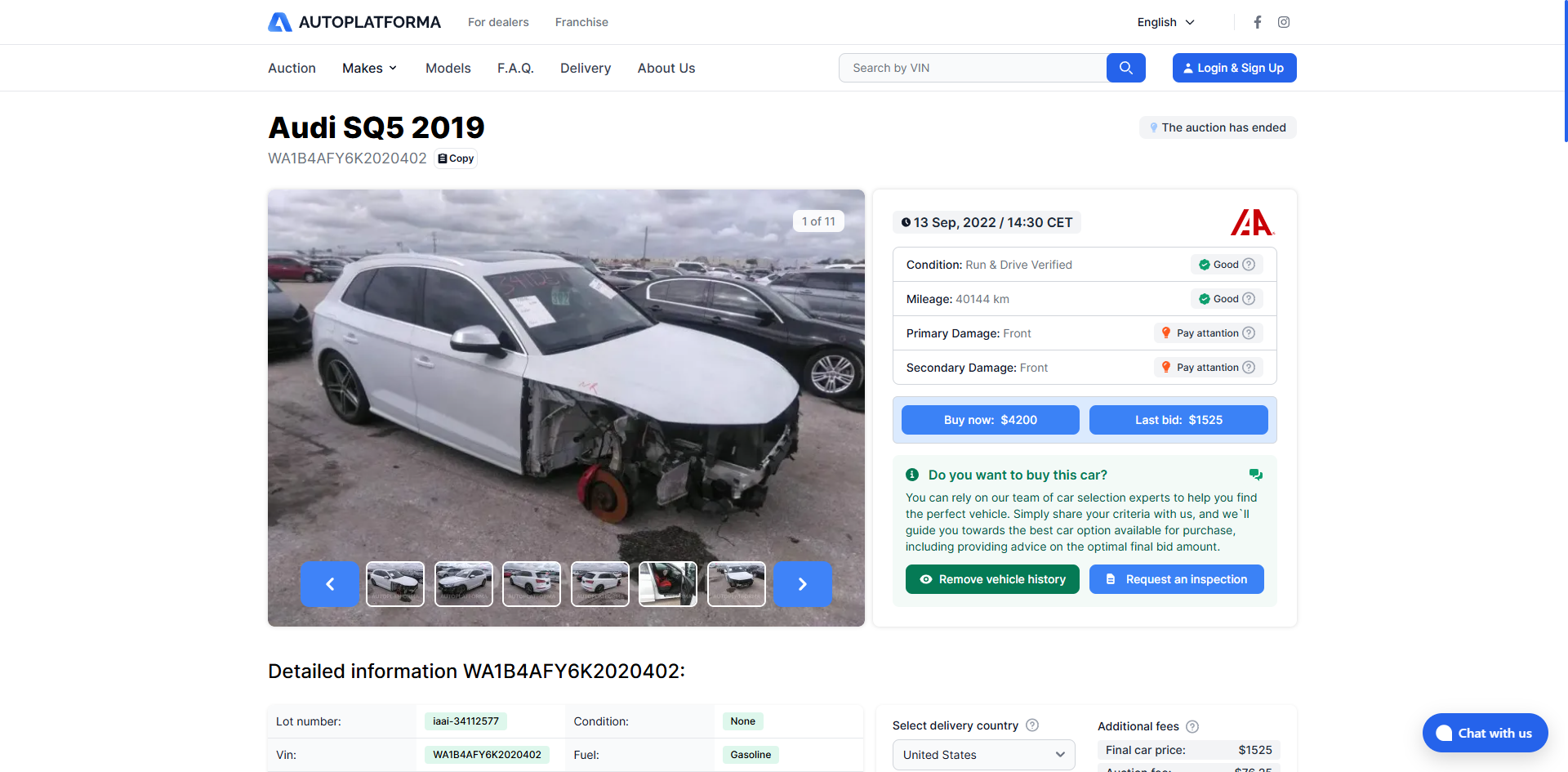Viewport: 1568px width, 772px height.
Task: Open the English language dropdown
Action: coord(1166,22)
